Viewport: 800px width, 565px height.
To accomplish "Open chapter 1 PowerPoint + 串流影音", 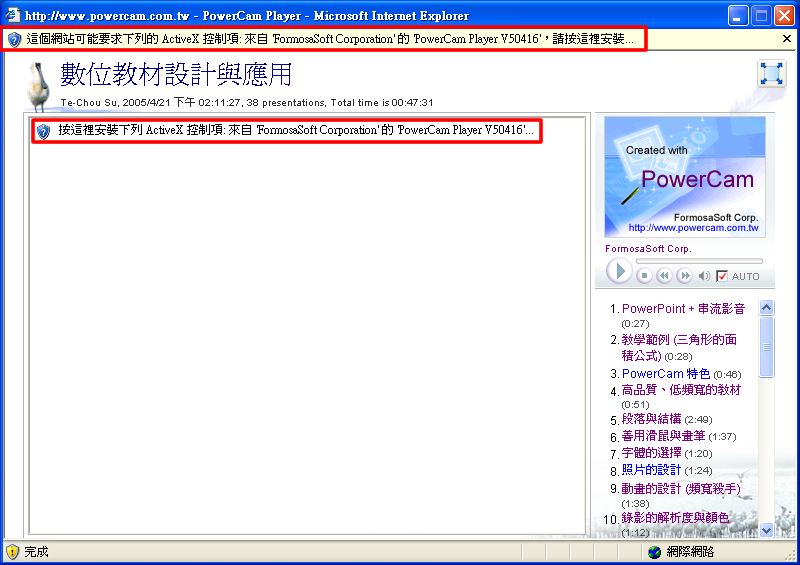I will click(x=683, y=308).
